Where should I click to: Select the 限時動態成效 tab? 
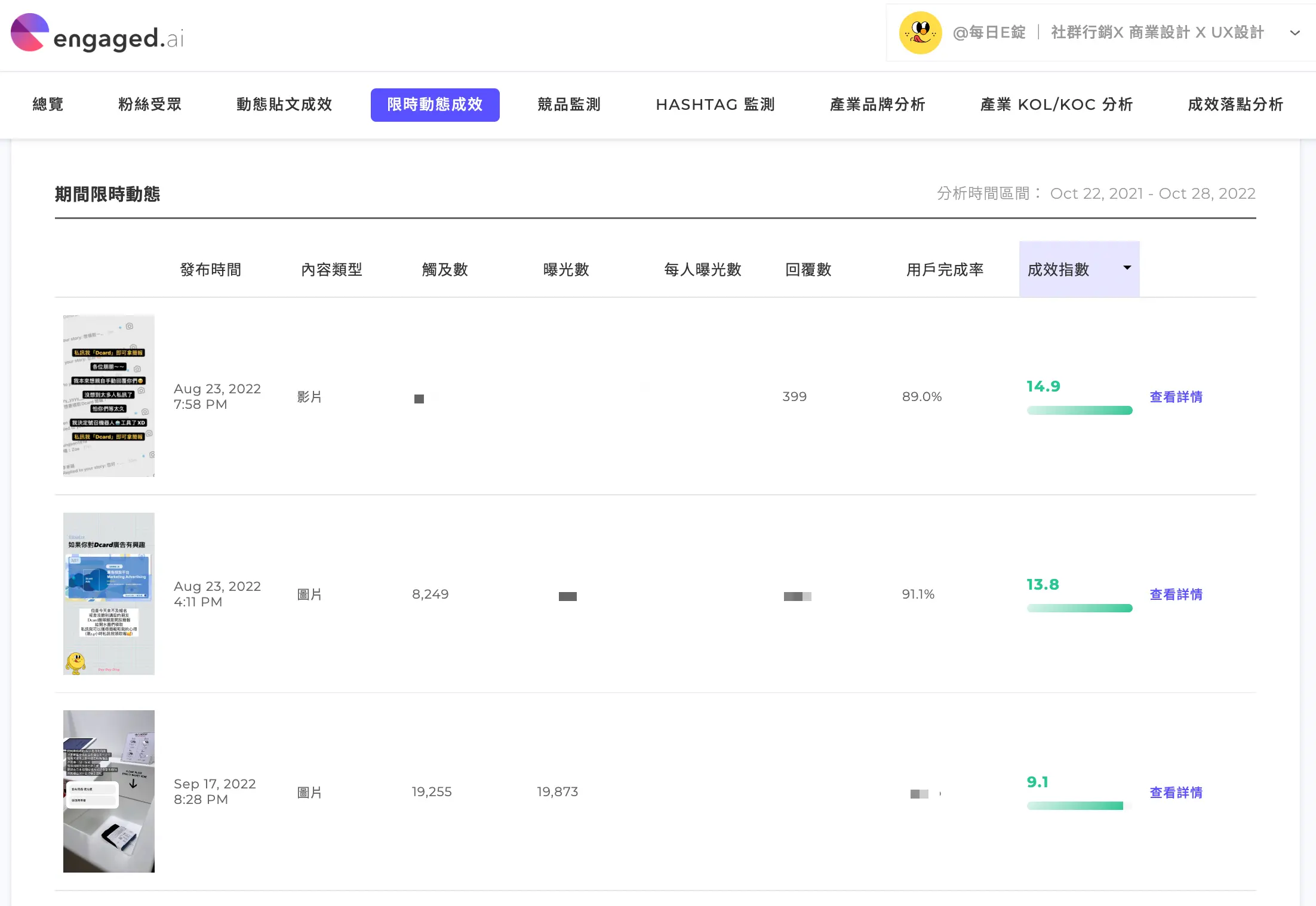[x=435, y=105]
